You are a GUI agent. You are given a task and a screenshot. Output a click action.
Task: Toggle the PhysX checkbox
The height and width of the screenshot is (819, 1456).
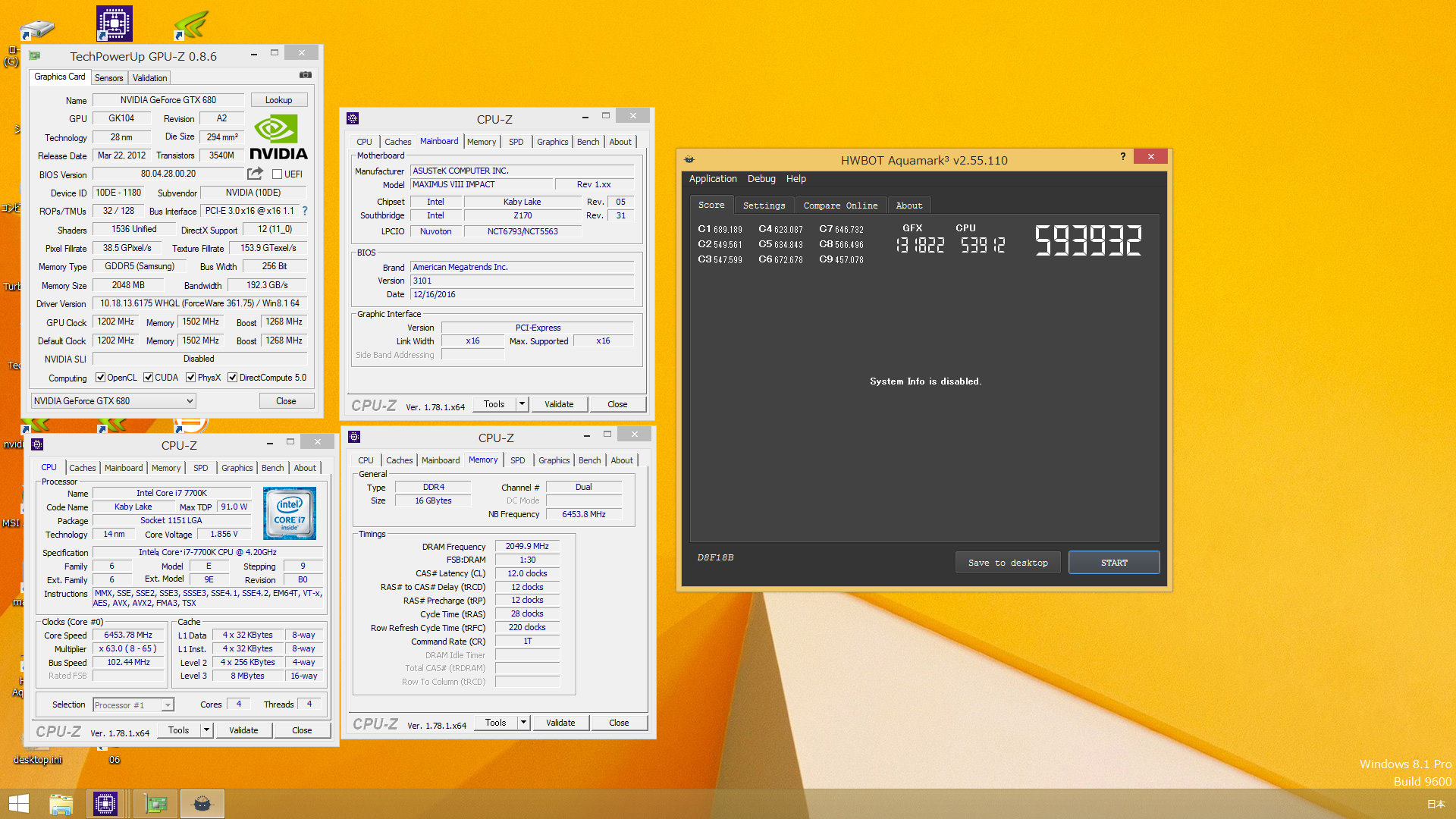pos(191,378)
